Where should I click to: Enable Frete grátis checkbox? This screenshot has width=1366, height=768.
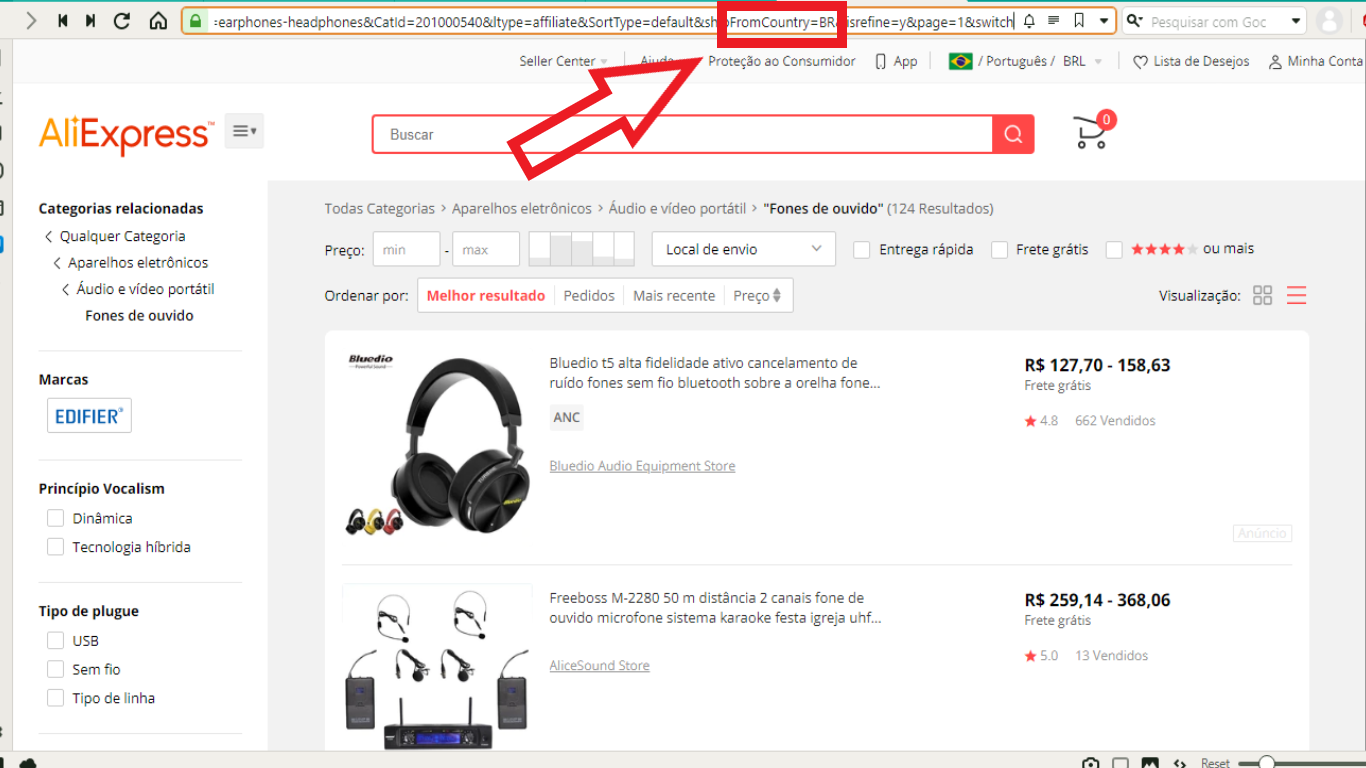coord(999,250)
